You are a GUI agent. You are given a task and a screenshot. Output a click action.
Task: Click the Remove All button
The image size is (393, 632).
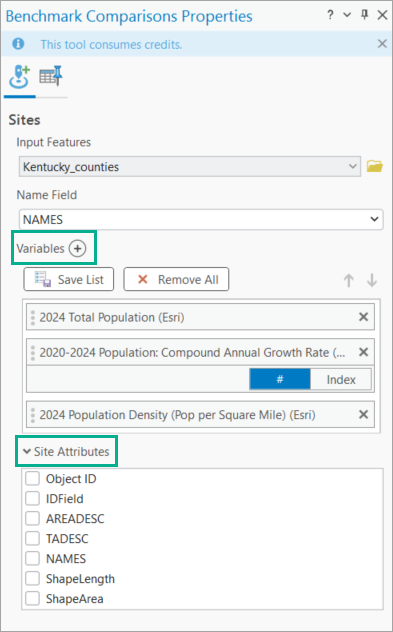(x=176, y=279)
